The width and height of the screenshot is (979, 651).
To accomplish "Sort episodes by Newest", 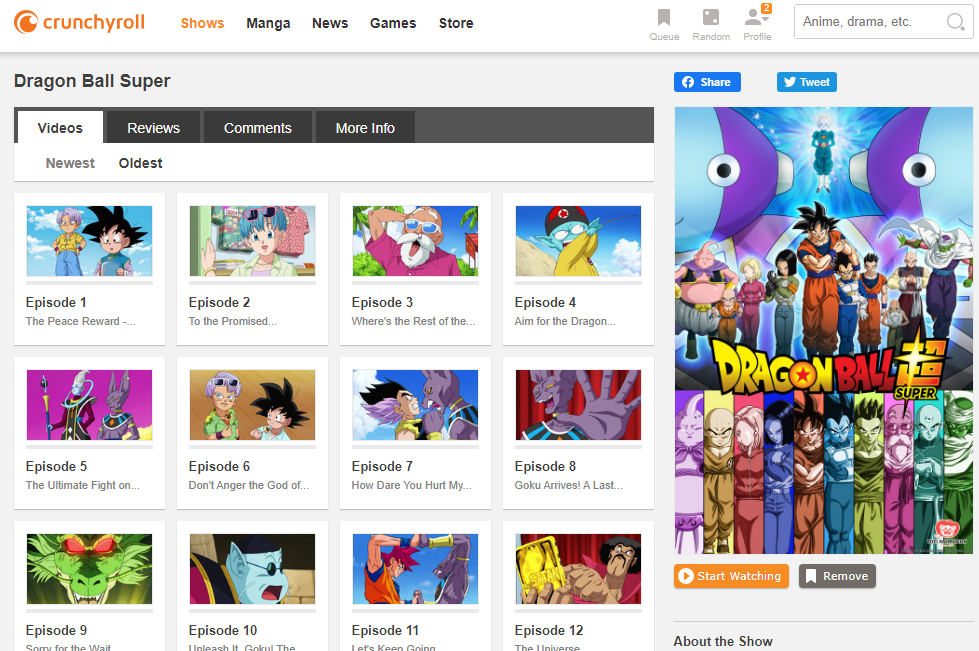I will click(70, 163).
